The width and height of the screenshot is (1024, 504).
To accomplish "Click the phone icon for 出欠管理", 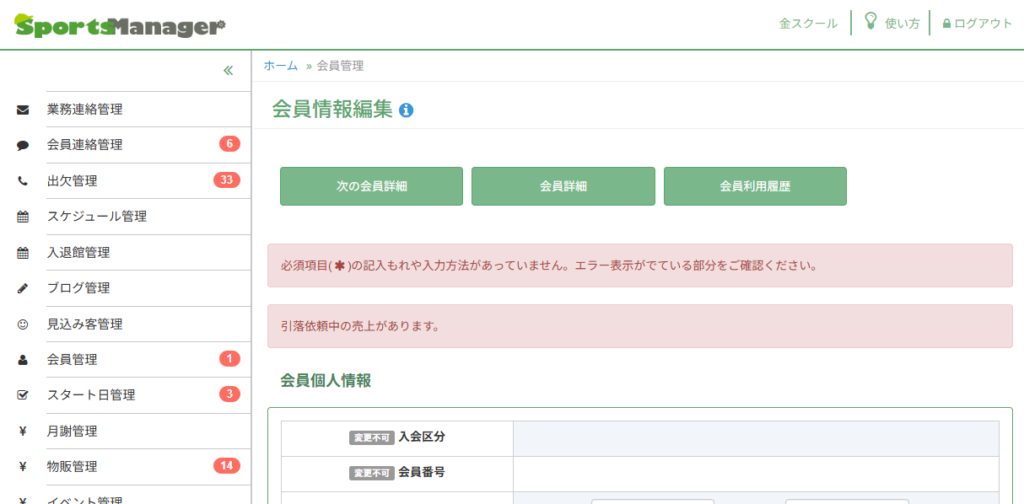I will pos(23,181).
